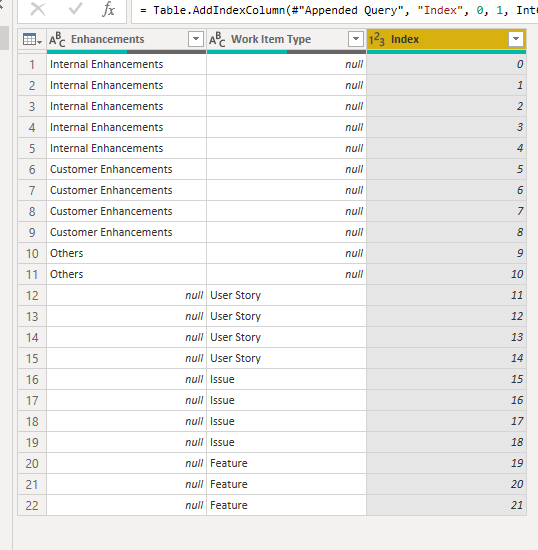
Task: Click Others cell in row 11
Action: (126, 274)
